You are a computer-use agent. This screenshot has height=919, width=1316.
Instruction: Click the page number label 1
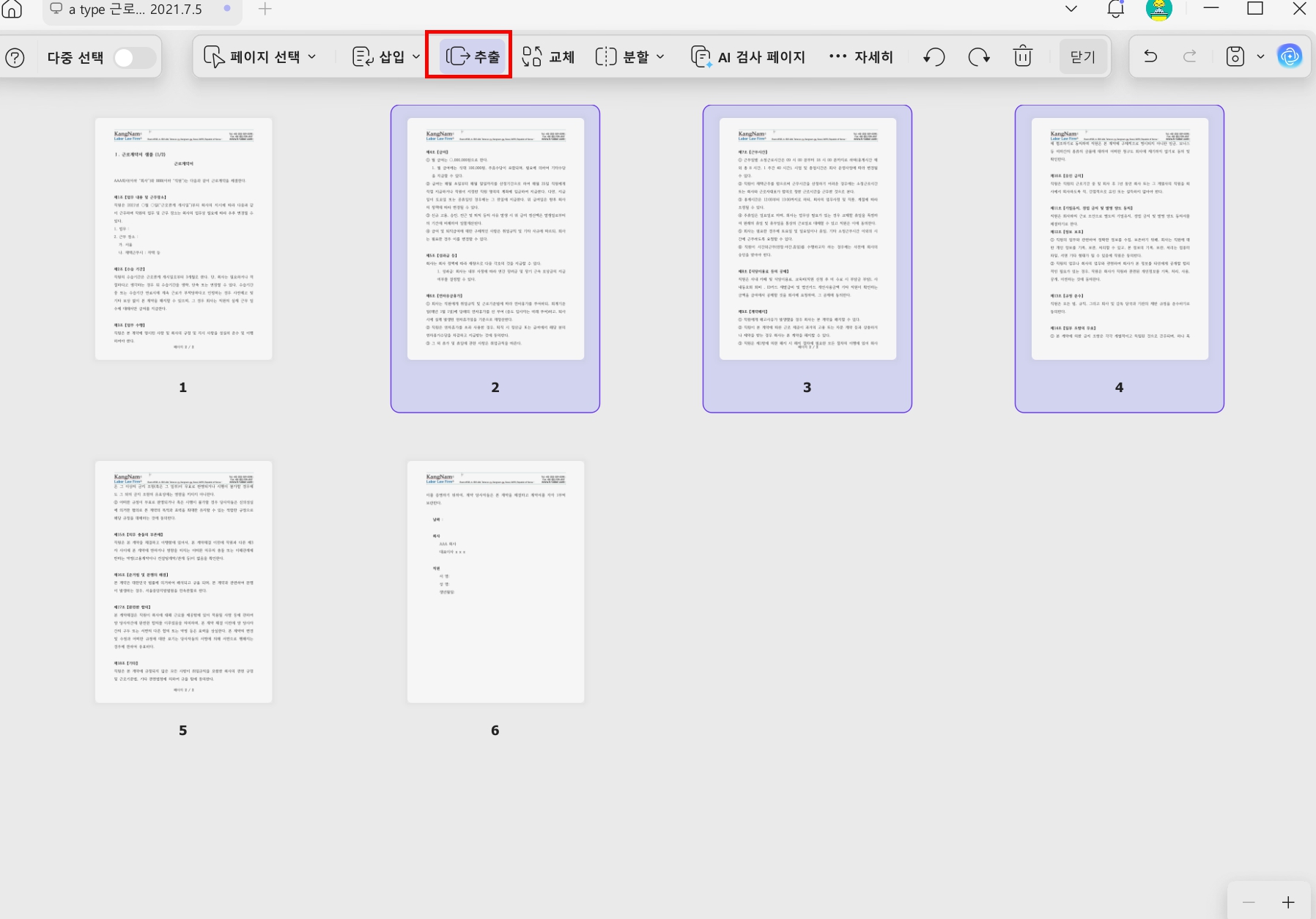183,388
